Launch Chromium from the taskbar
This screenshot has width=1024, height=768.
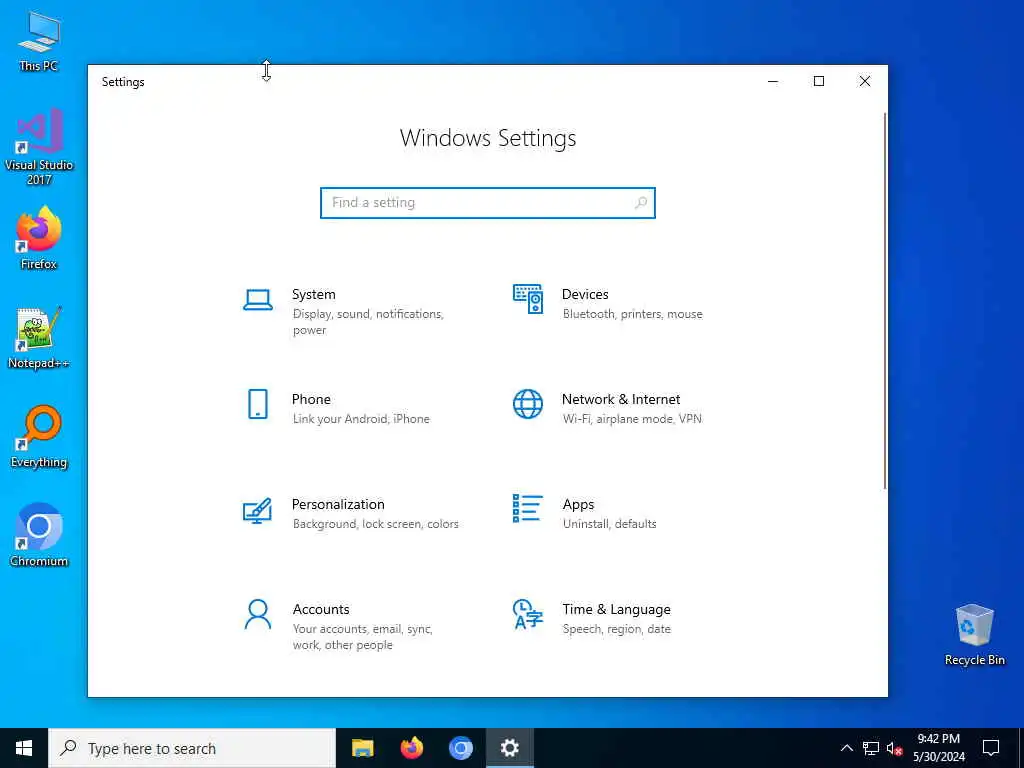460,748
